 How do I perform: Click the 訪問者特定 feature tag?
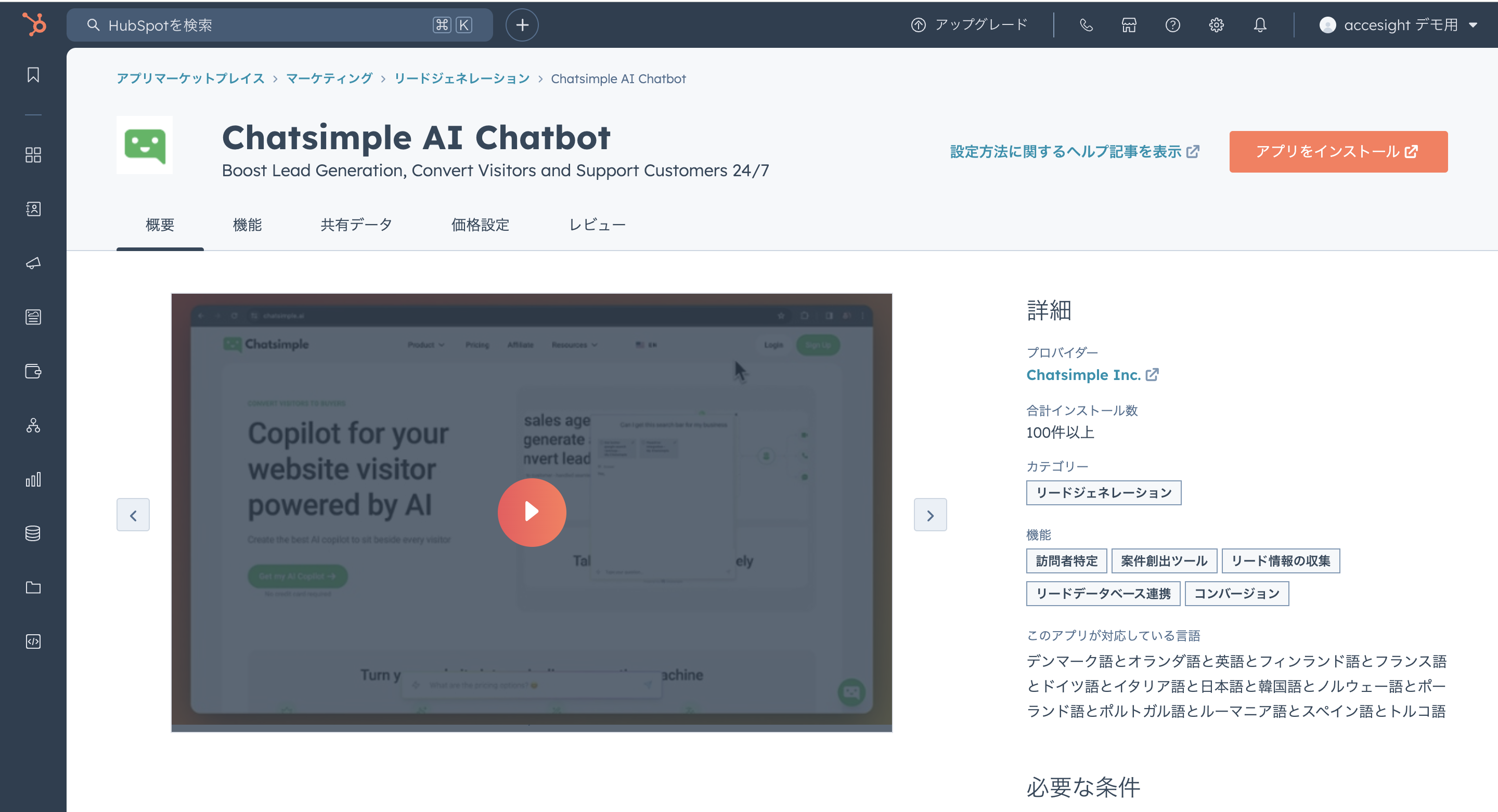click(1066, 561)
